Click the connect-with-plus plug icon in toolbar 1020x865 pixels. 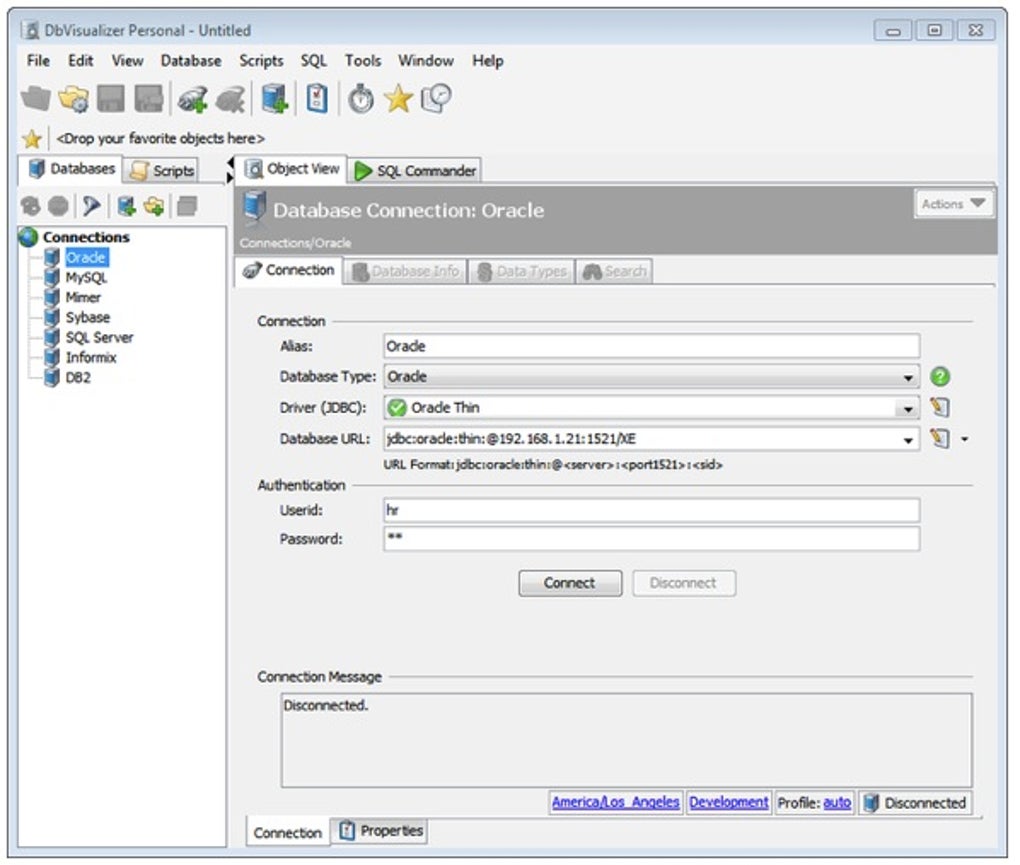pos(192,98)
